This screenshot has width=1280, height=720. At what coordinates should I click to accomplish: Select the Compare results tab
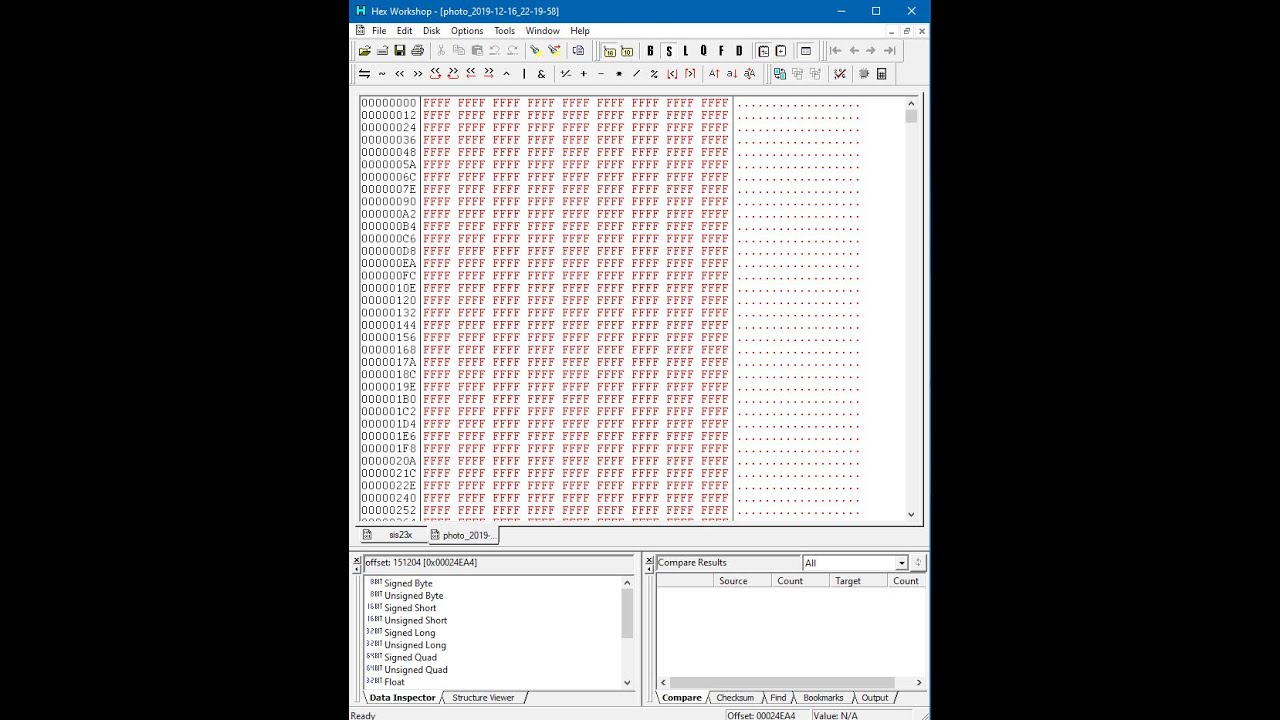(x=682, y=698)
